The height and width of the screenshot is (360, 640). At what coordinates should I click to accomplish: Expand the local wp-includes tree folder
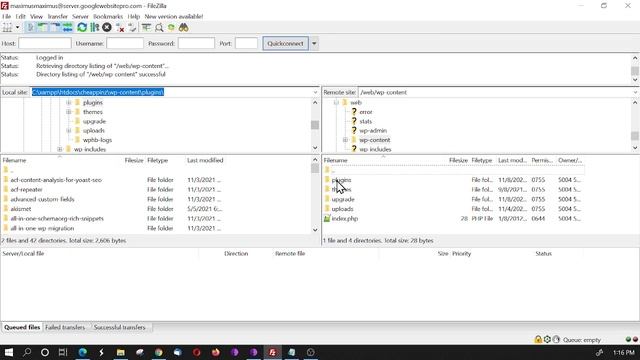tap(60, 149)
